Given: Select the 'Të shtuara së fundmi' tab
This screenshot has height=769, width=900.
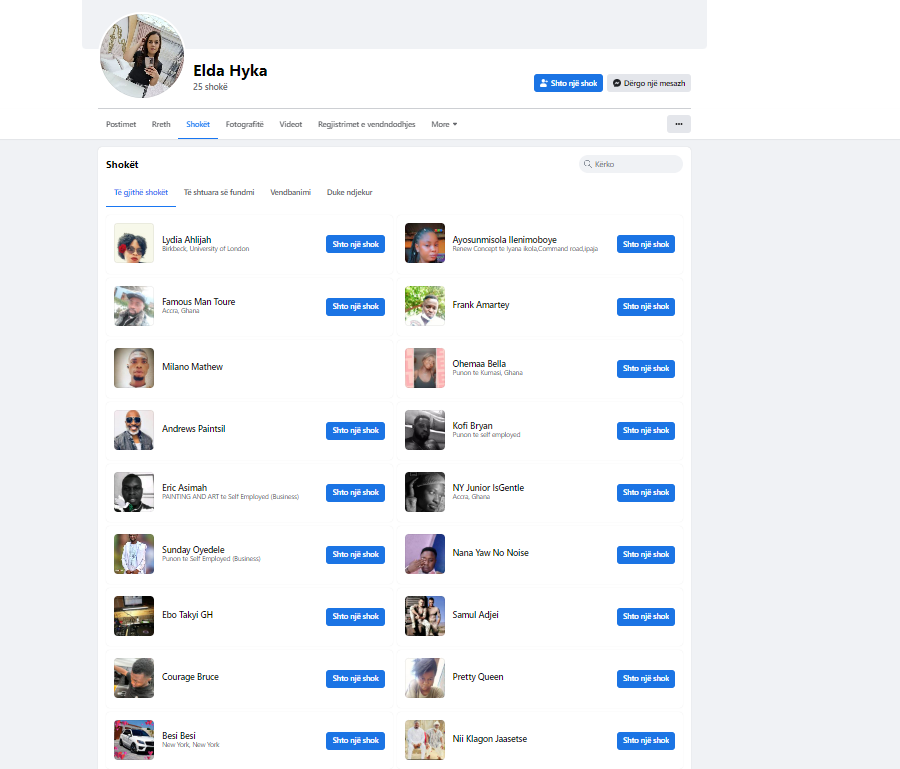Looking at the screenshot, I should [219, 192].
